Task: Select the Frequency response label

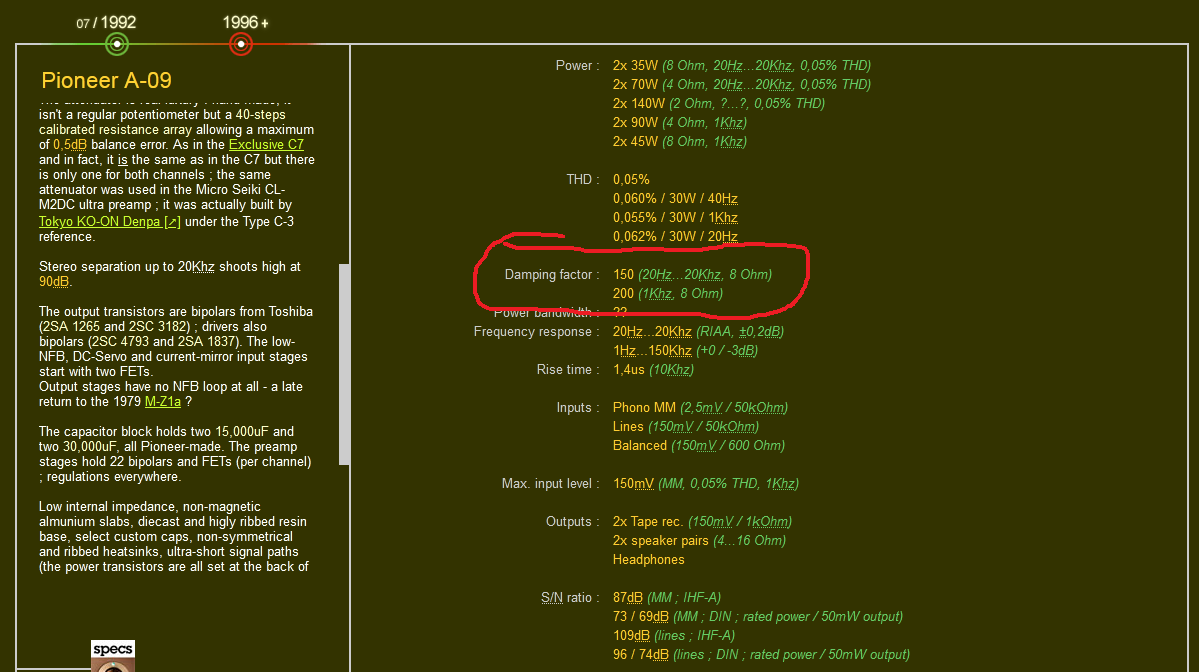Action: point(536,332)
